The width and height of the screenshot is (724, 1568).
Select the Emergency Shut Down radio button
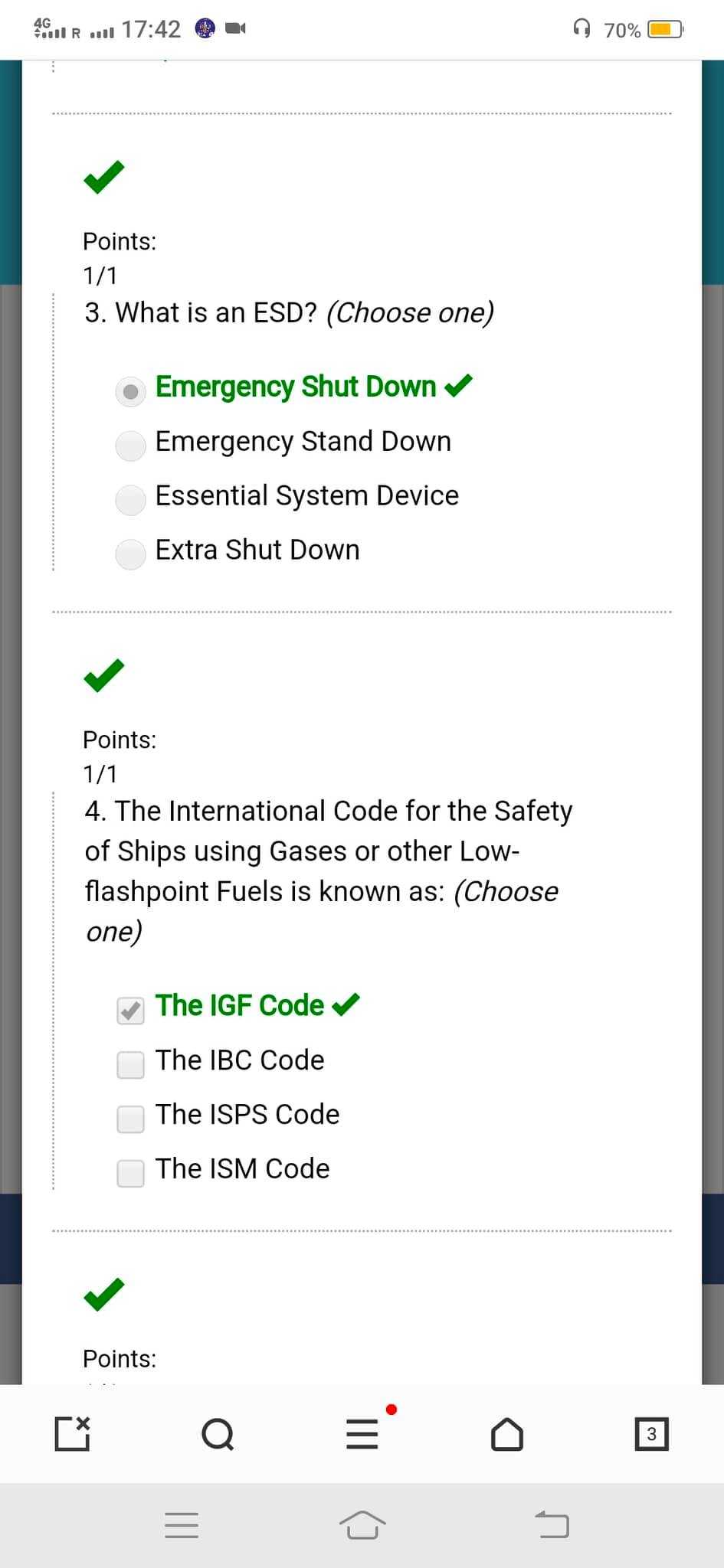click(131, 391)
